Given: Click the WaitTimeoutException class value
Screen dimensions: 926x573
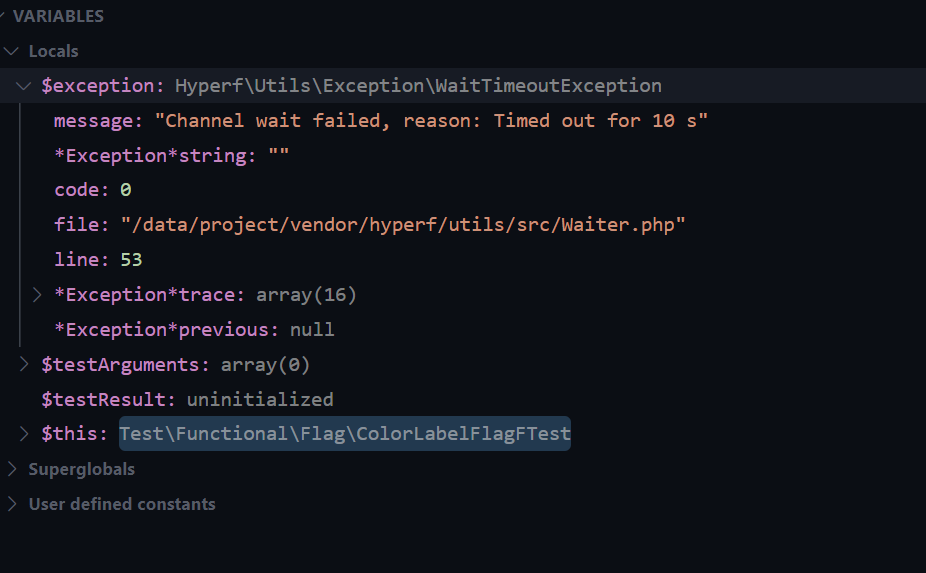Looking at the screenshot, I should 418,86.
